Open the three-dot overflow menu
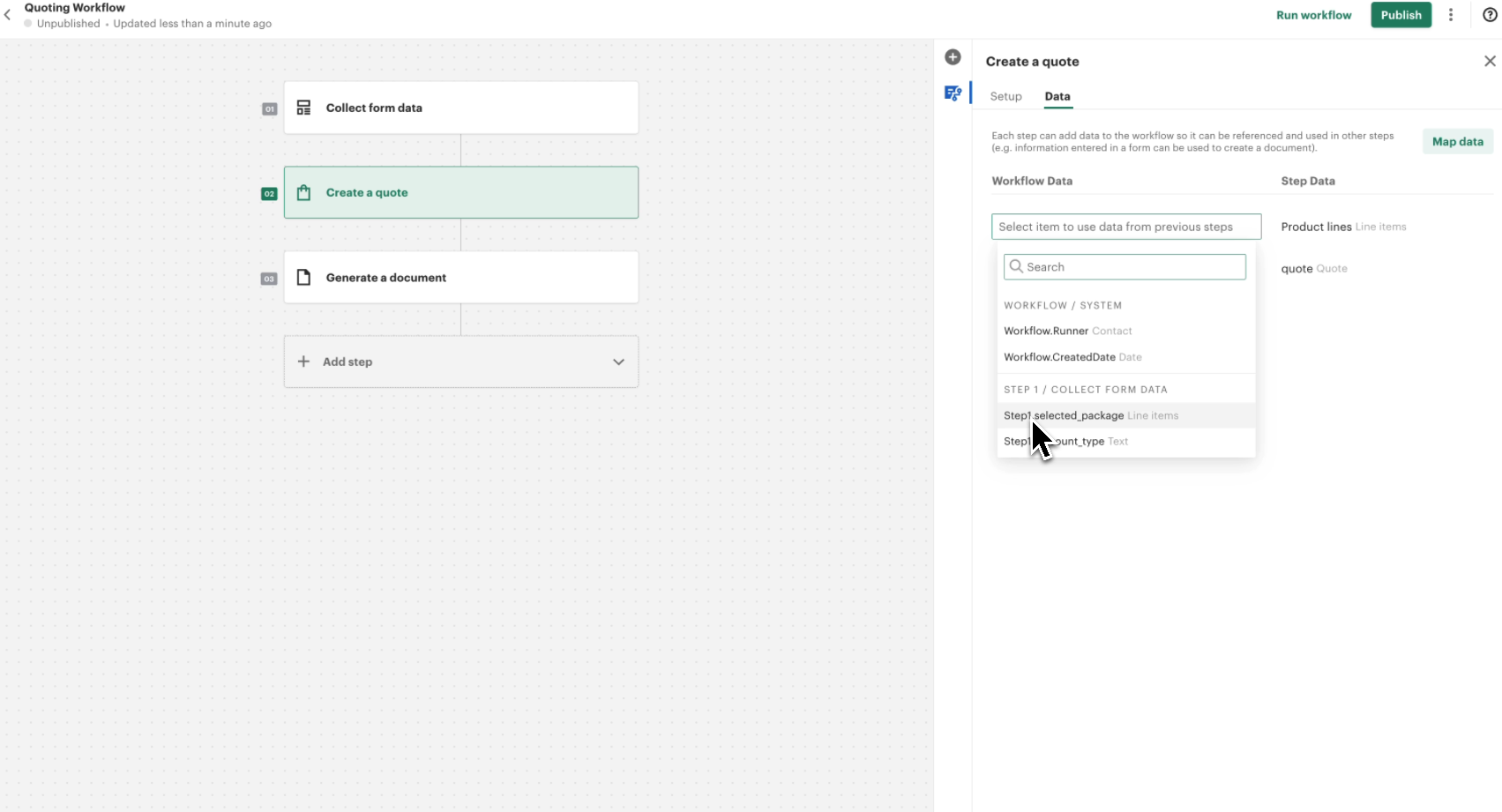Viewport: 1502px width, 812px height. [x=1451, y=15]
